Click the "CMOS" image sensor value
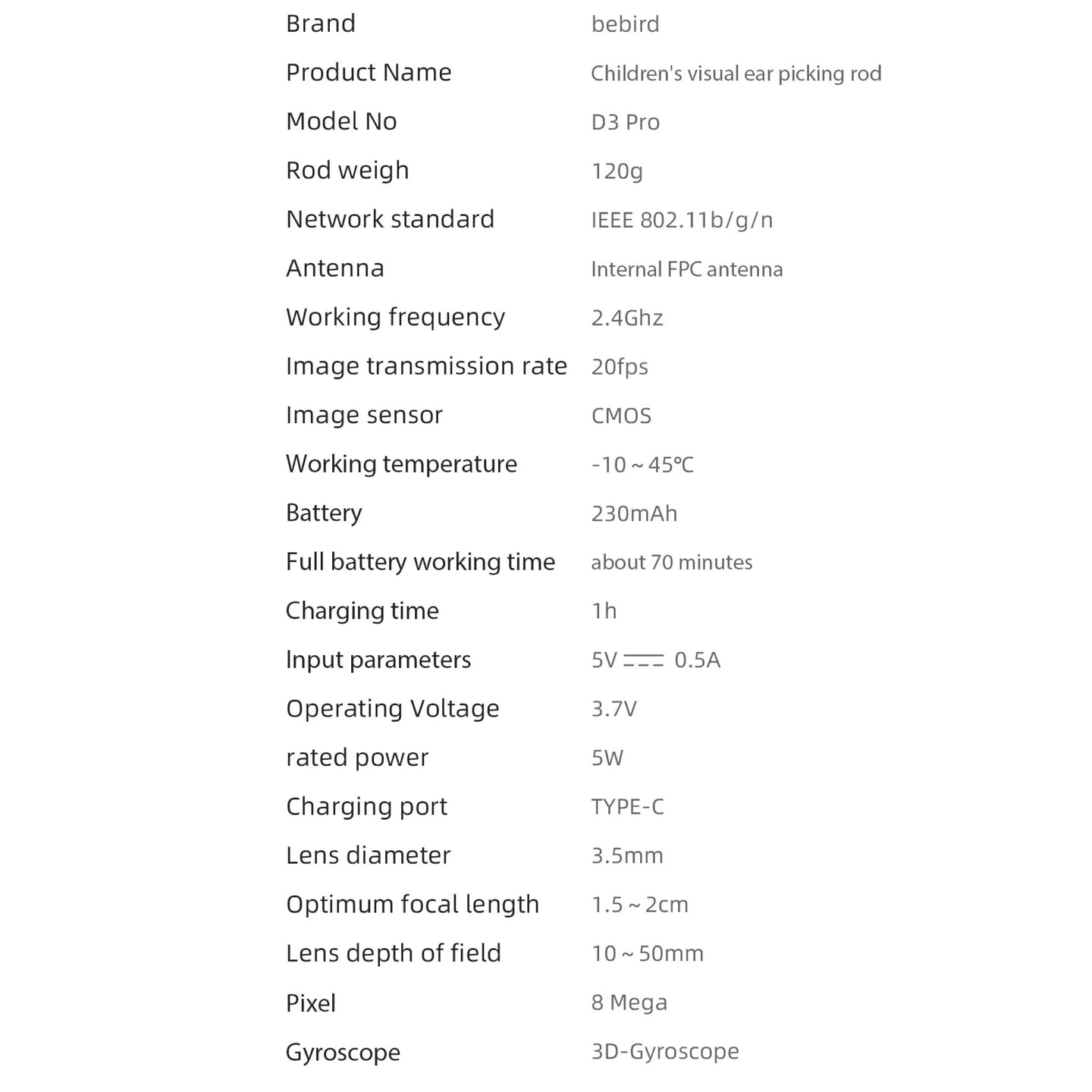This screenshot has height=1092, width=1092. tap(621, 416)
